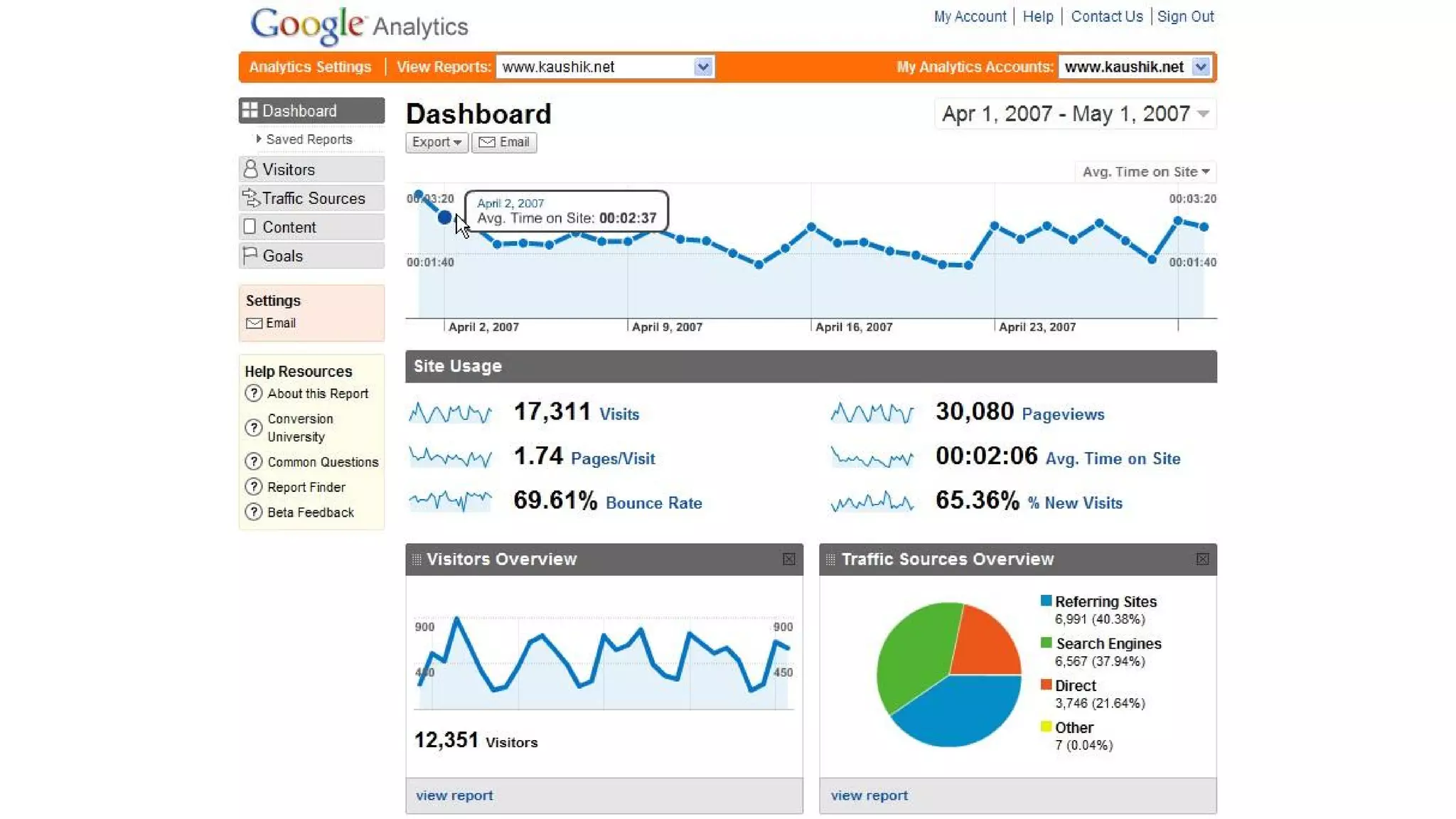This screenshot has width=1456, height=819.
Task: Open the Bounce Rate link
Action: [x=653, y=503]
